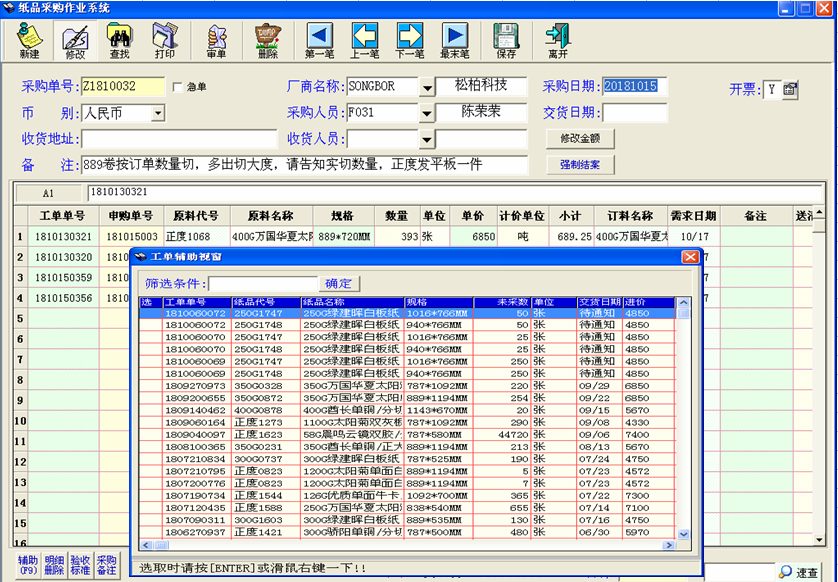Go to next record with 下一笔 arrow

click(410, 40)
